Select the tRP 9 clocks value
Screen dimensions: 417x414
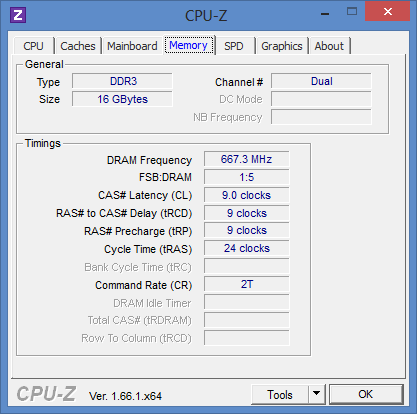point(247,230)
